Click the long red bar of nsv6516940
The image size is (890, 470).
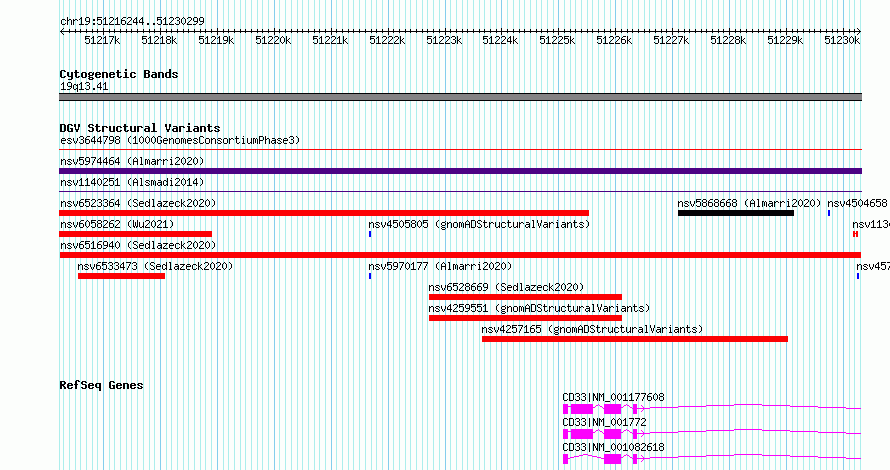tap(460, 255)
